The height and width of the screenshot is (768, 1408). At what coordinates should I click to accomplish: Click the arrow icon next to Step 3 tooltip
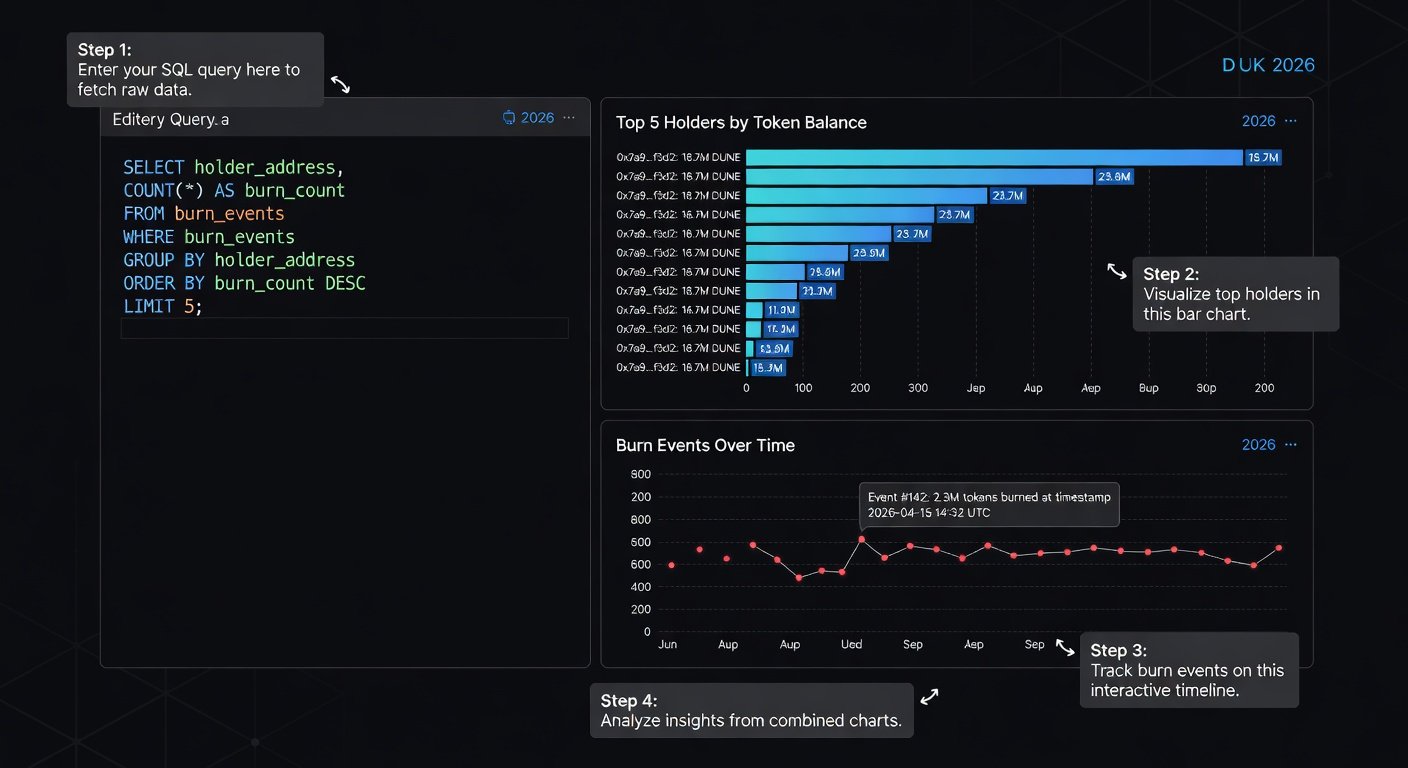[x=1065, y=648]
